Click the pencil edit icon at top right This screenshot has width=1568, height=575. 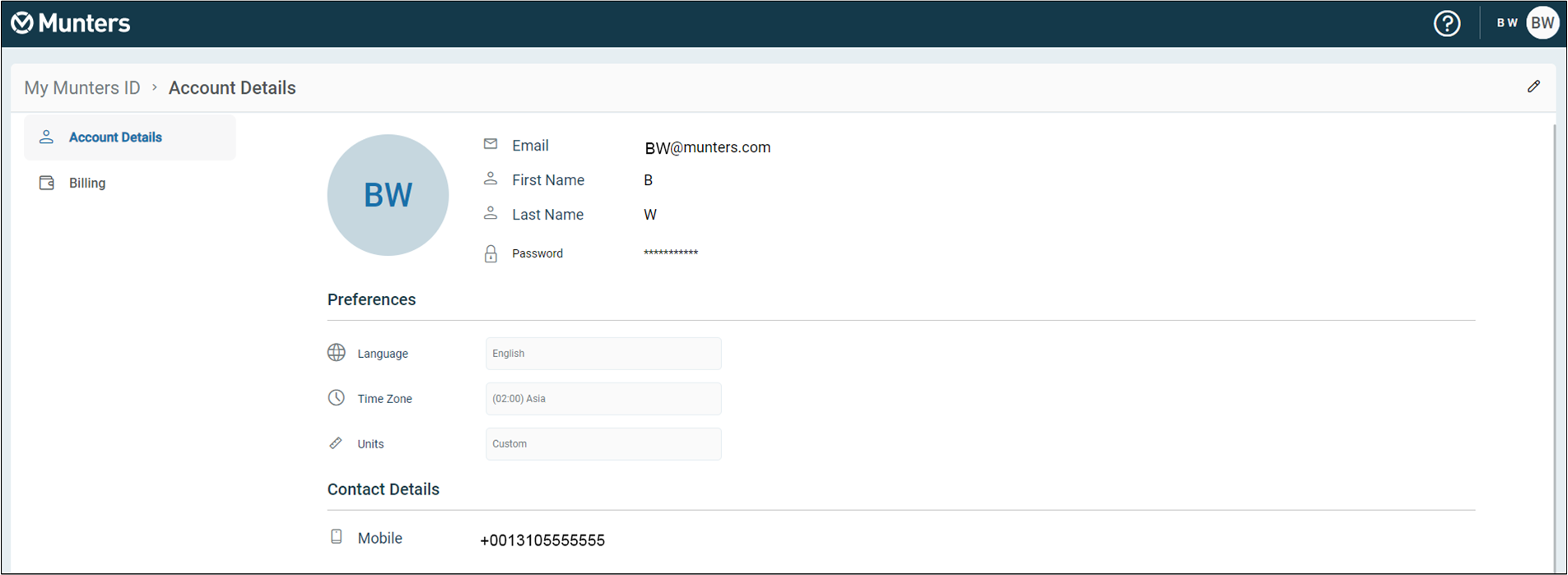pyautogui.click(x=1533, y=86)
